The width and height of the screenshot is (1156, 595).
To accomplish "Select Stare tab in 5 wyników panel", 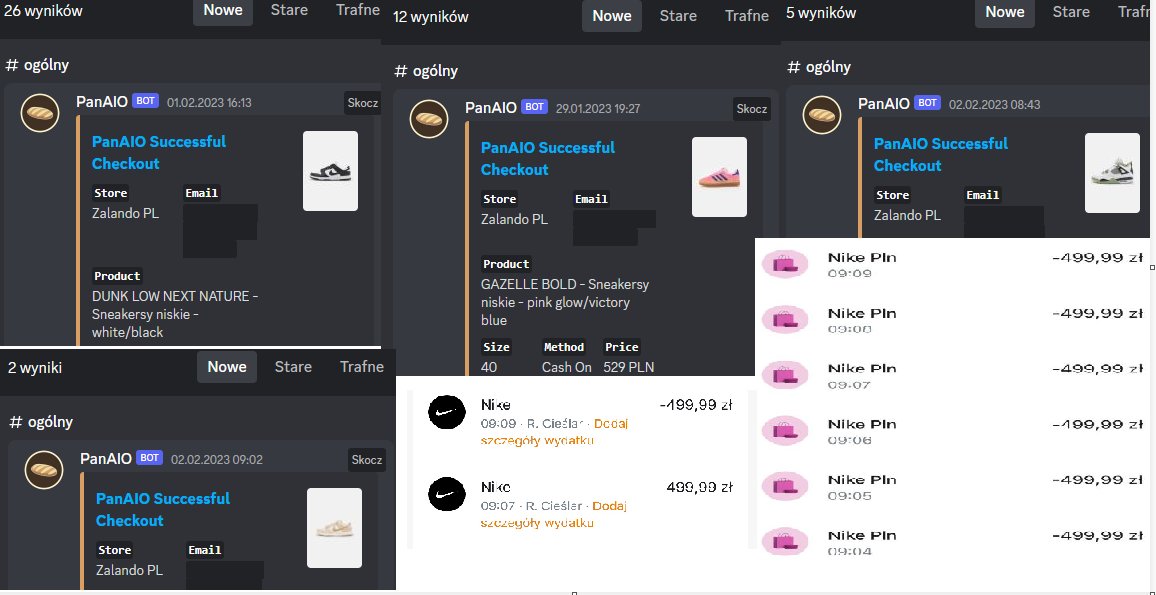I will click(x=1071, y=13).
